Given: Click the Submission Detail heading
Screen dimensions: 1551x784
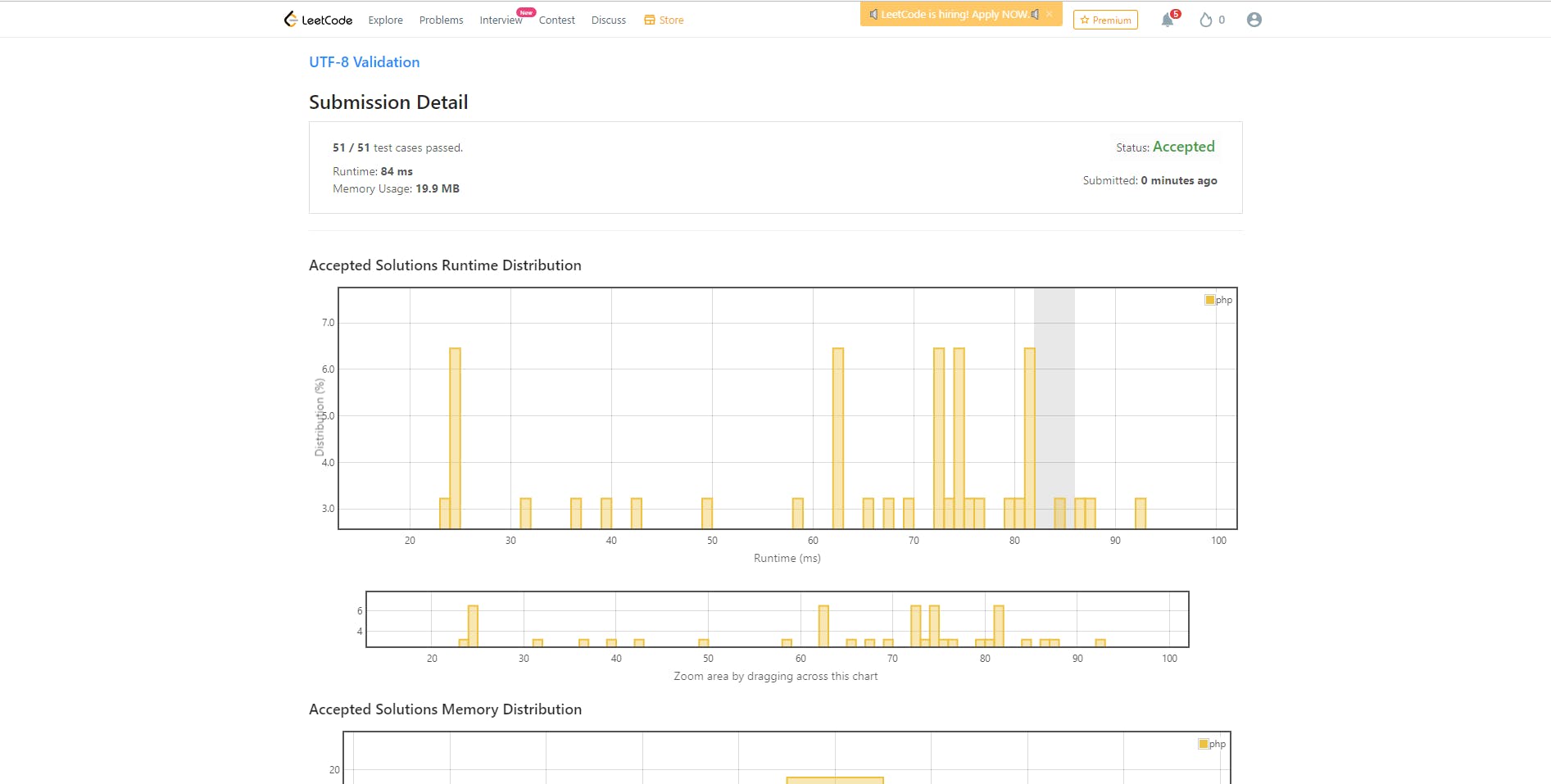Looking at the screenshot, I should [388, 102].
